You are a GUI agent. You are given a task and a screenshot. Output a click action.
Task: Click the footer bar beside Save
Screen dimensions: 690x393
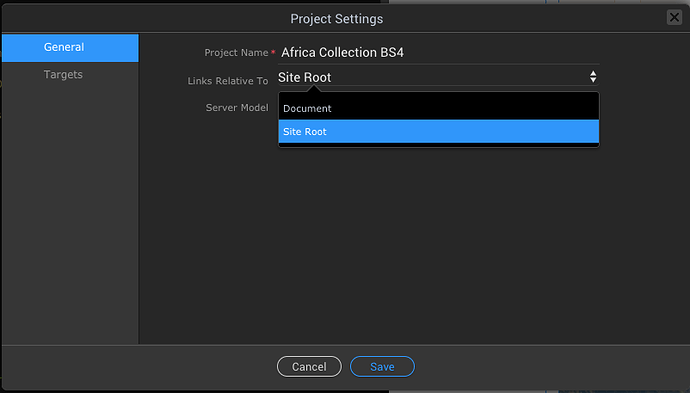[x=550, y=367]
